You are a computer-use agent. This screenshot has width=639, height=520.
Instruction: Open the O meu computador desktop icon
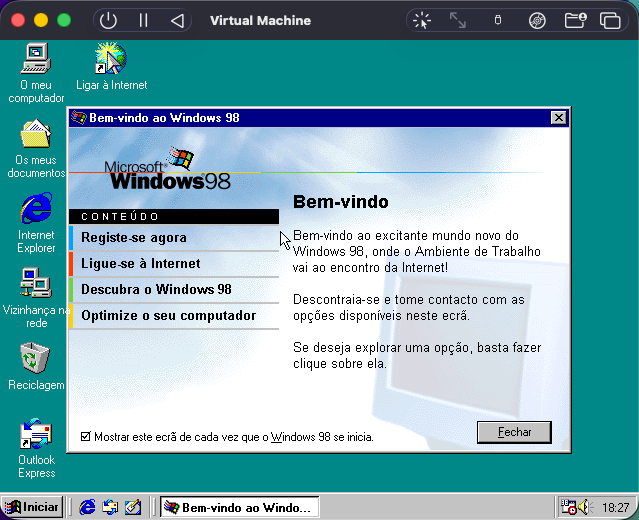[x=36, y=61]
